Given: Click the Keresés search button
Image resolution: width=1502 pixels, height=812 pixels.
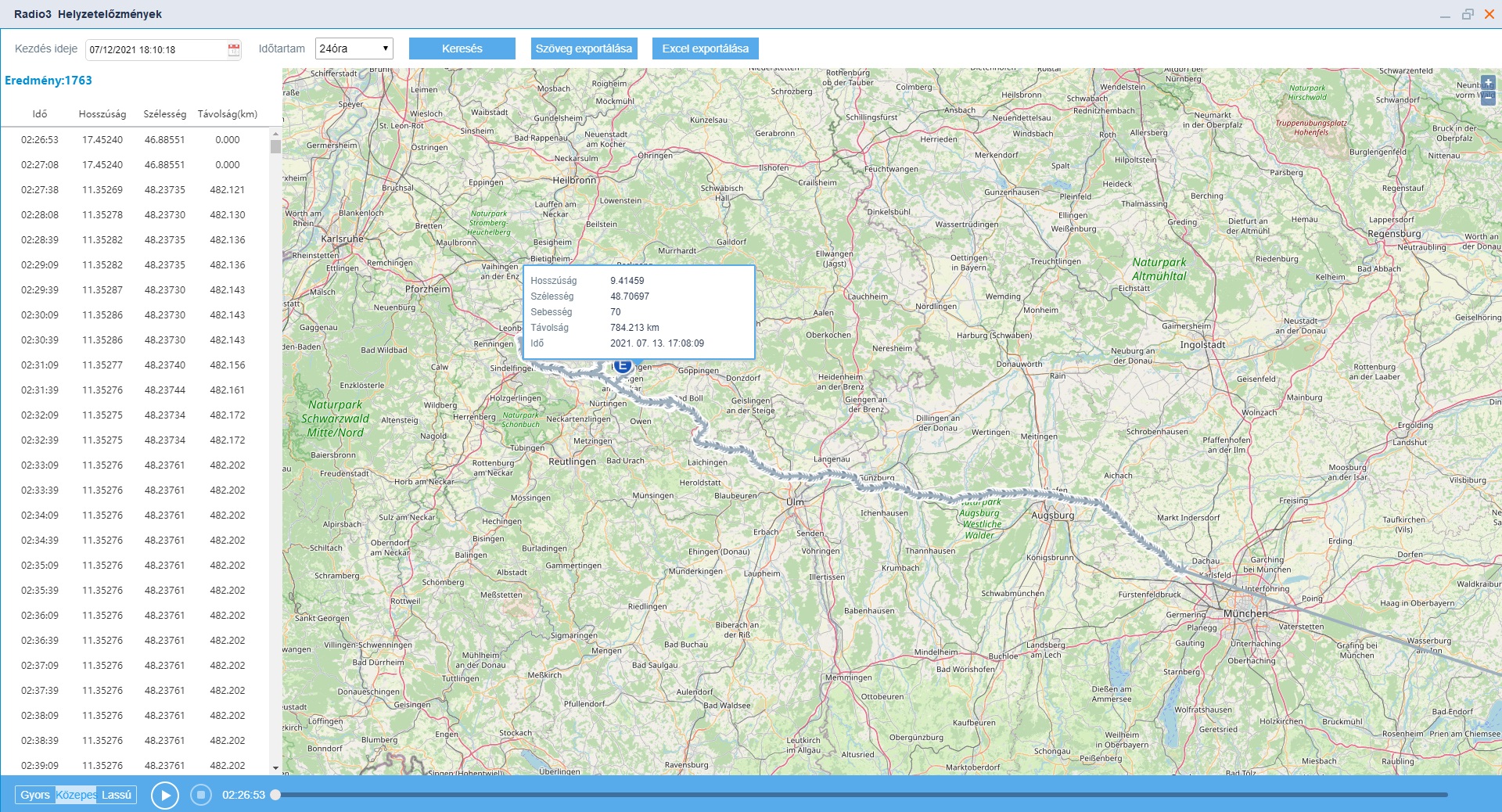Looking at the screenshot, I should click(x=462, y=49).
